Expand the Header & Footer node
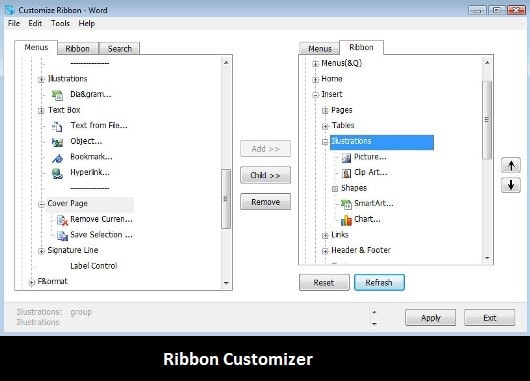This screenshot has width=530, height=381. tap(325, 251)
